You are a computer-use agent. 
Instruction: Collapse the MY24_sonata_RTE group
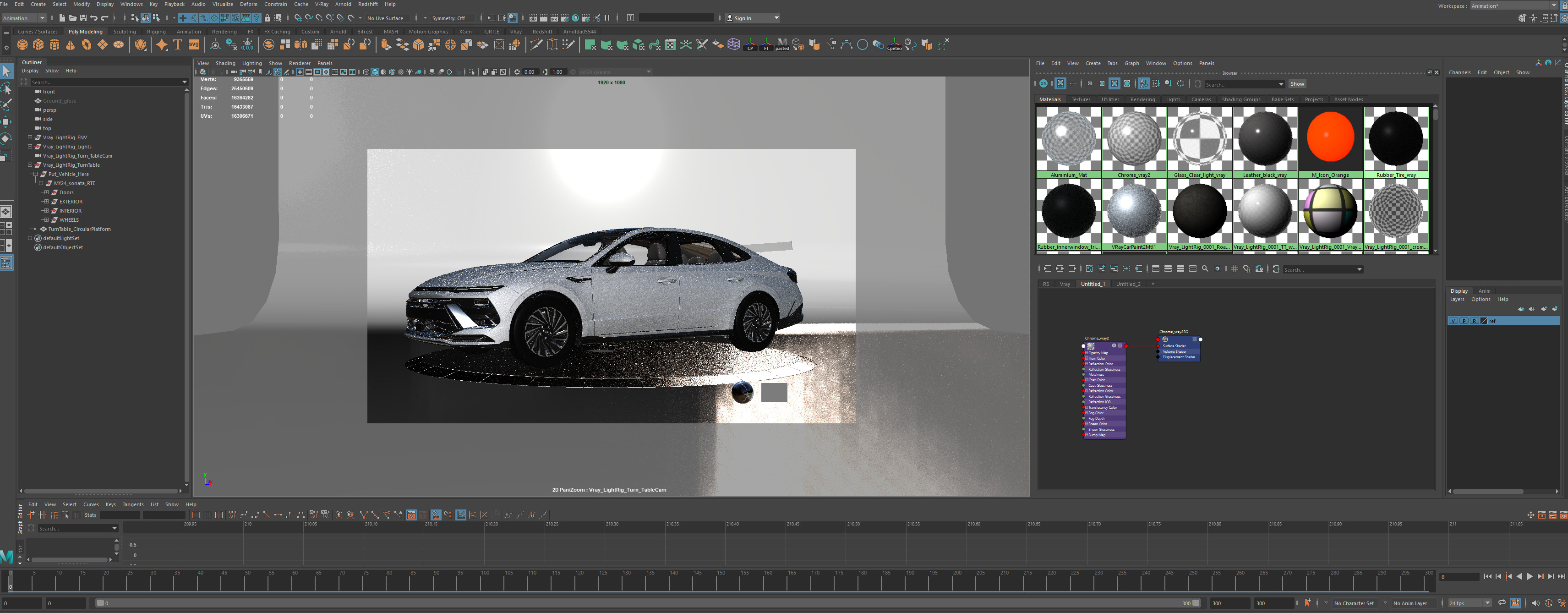41,183
